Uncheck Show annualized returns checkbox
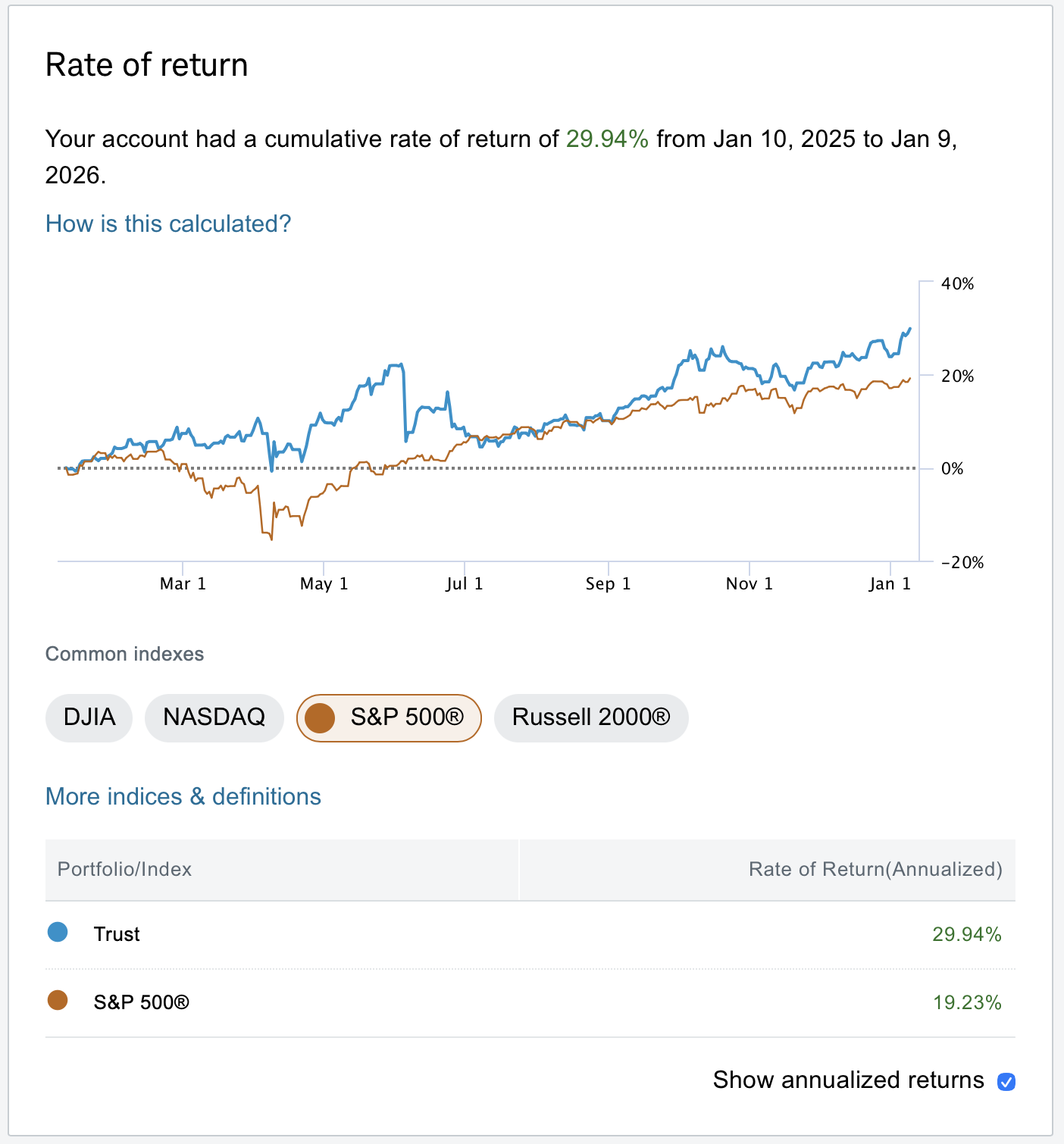 1006,1081
